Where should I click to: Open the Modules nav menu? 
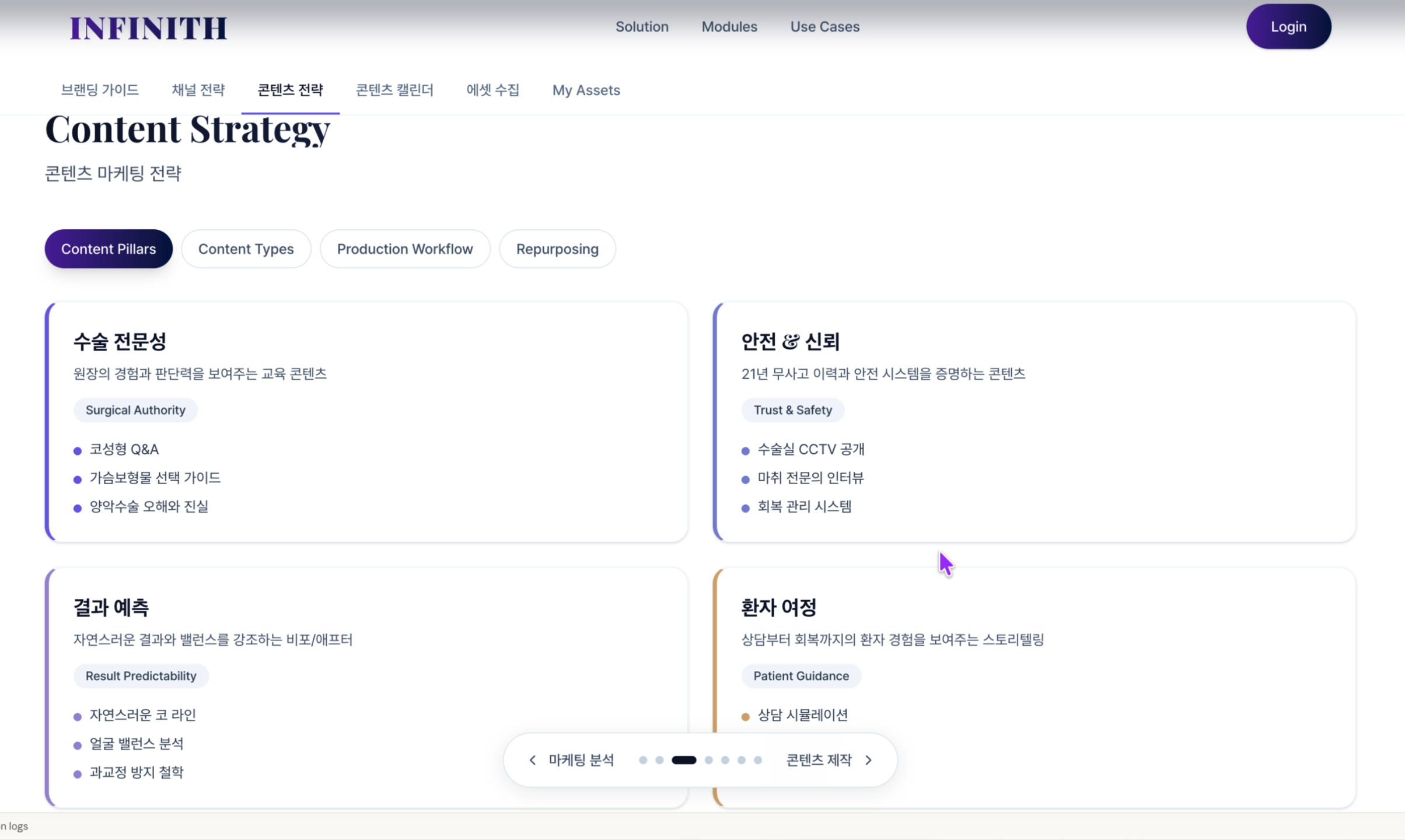click(729, 27)
